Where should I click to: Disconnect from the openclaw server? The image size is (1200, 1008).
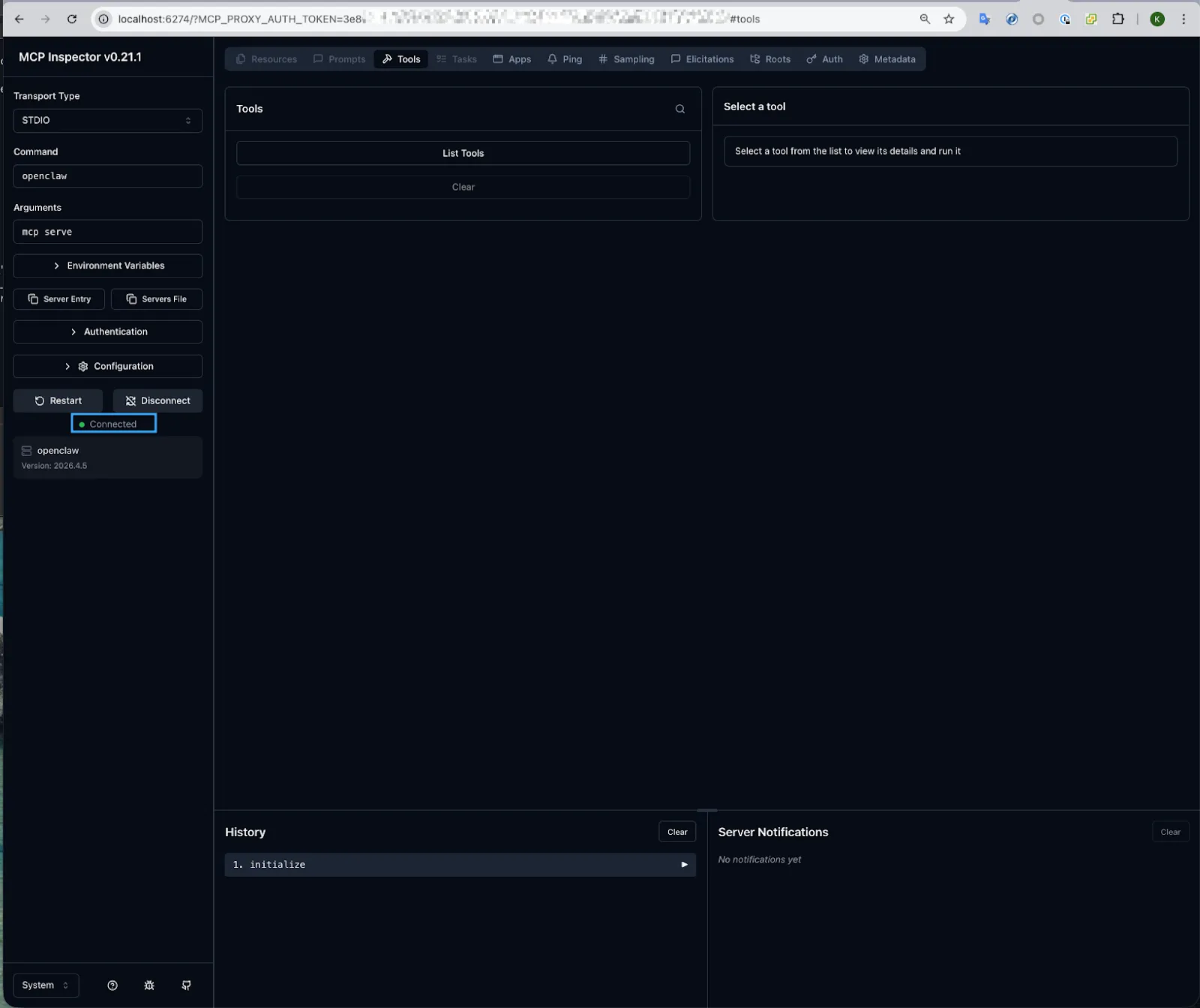pos(157,400)
